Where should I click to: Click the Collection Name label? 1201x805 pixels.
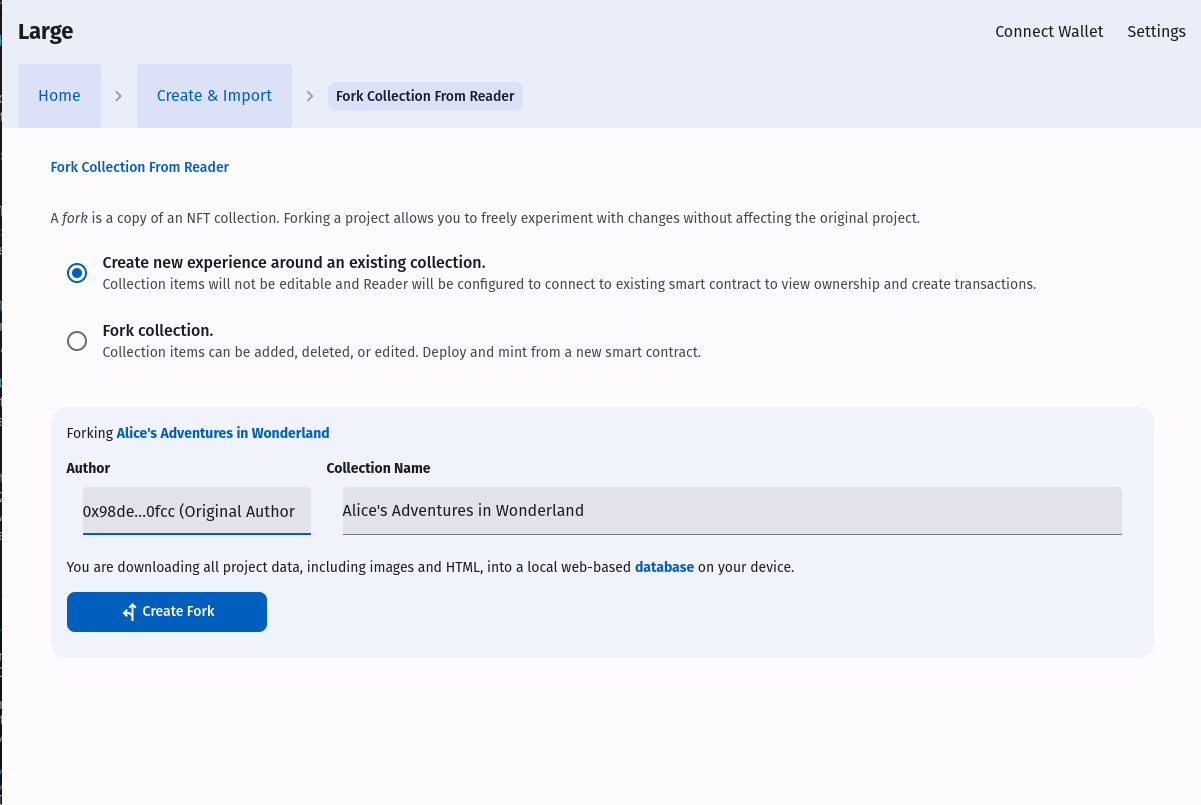(x=378, y=468)
